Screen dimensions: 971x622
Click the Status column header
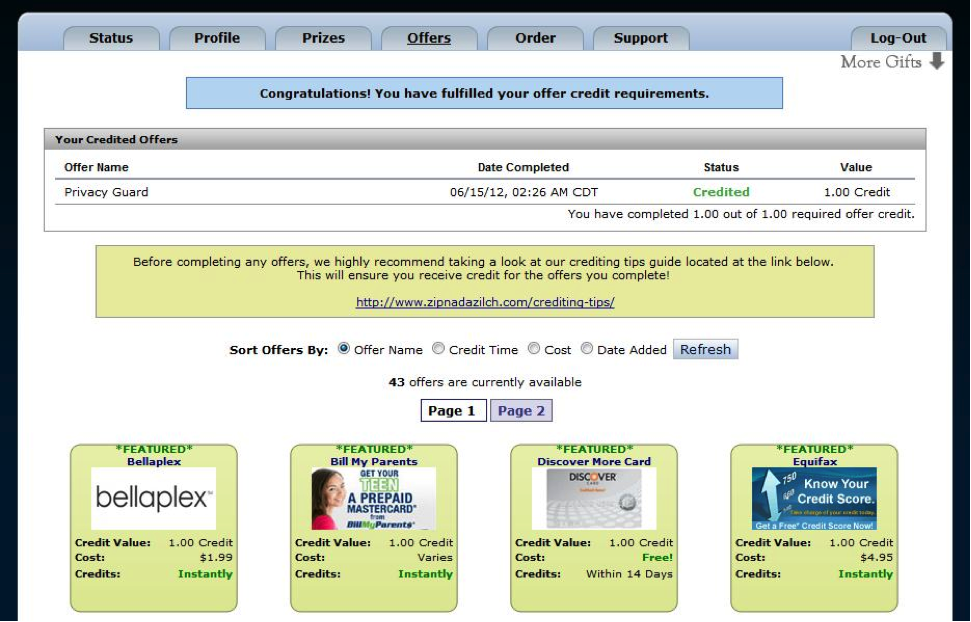click(721, 167)
